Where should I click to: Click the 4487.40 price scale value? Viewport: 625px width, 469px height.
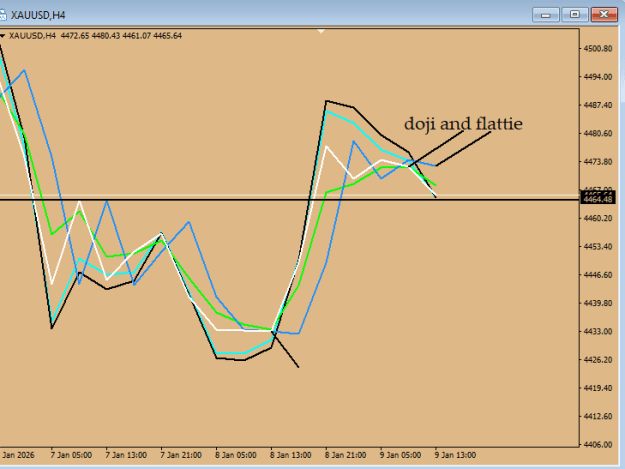tap(598, 105)
